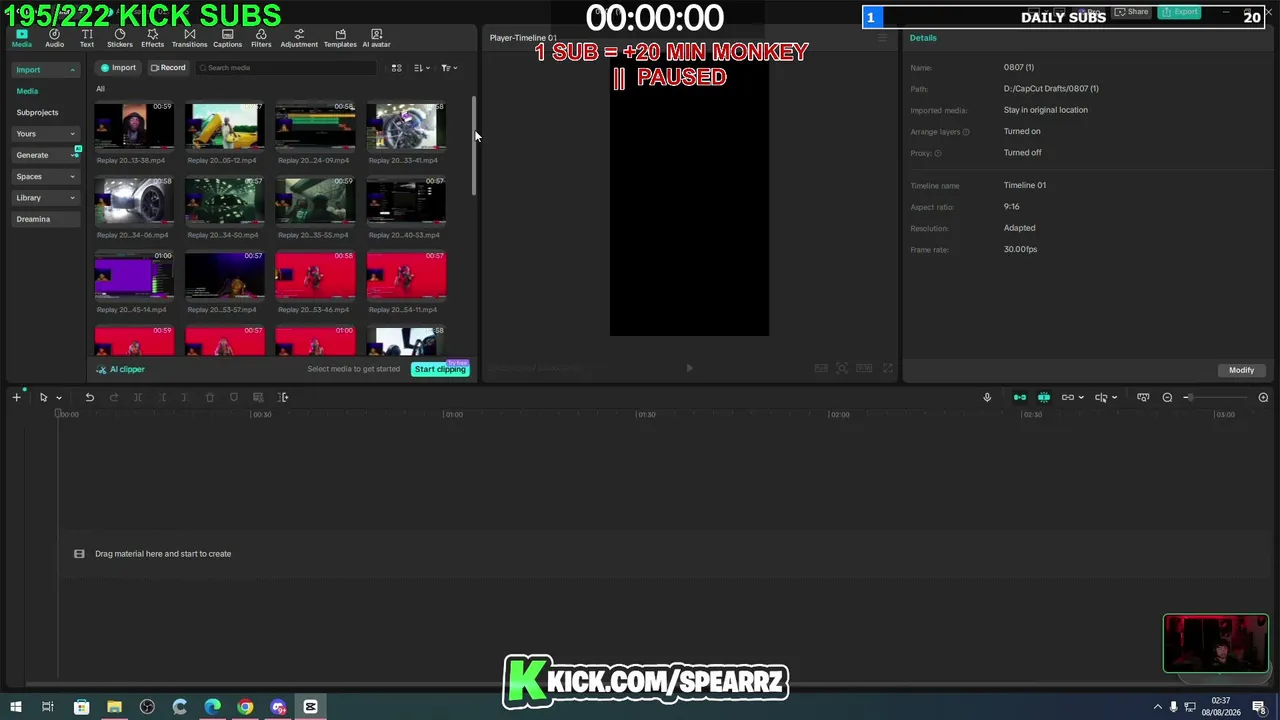
Task: Open the media filter dropdown
Action: 449,68
